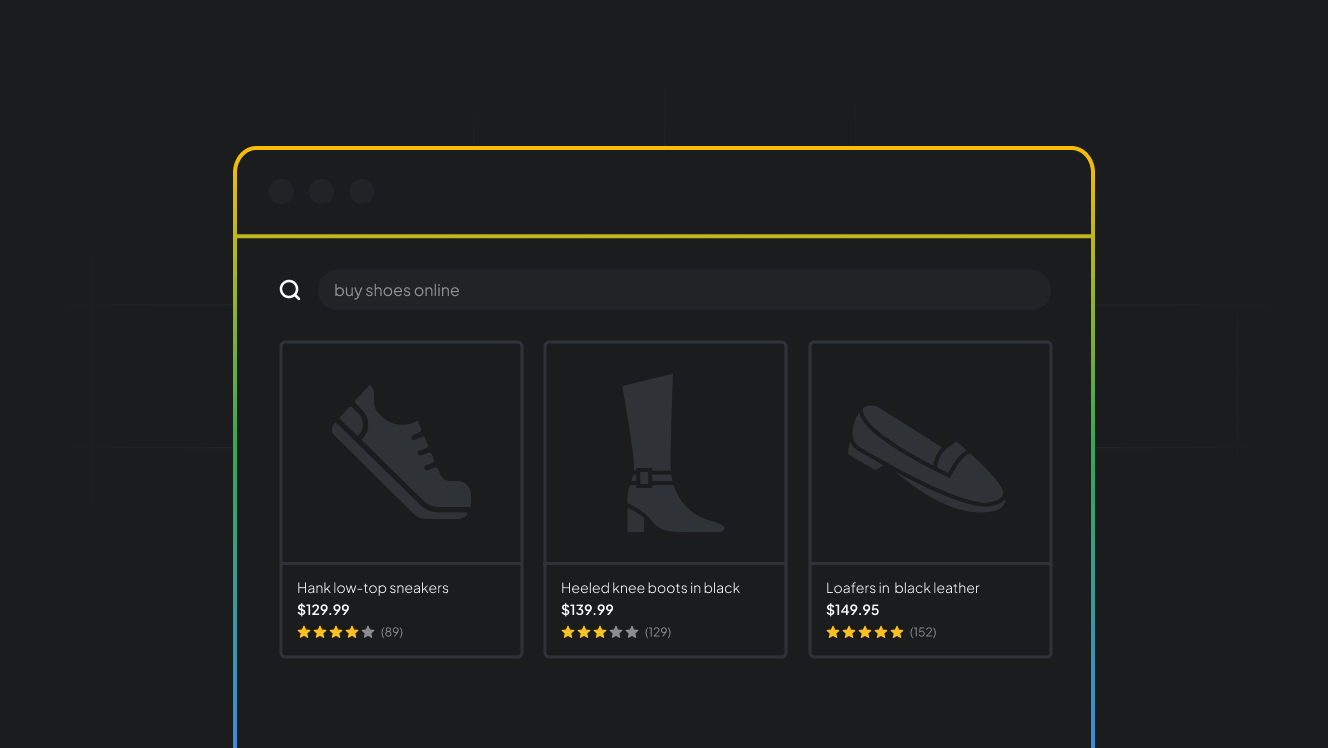Click the empty fifth star for Hank sneakers
Image resolution: width=1328 pixels, height=748 pixels.
(x=367, y=631)
